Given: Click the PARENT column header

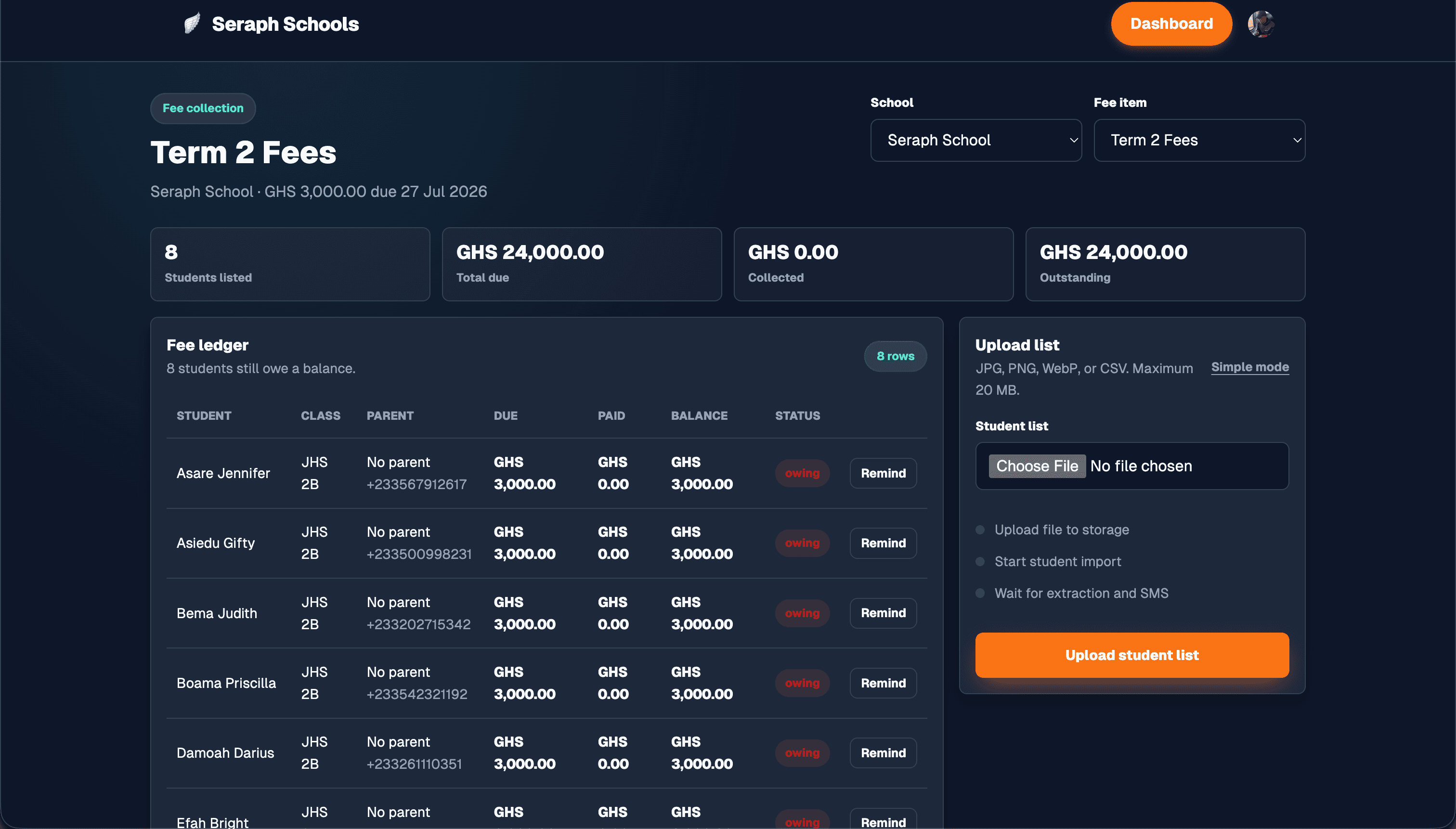Looking at the screenshot, I should tap(390, 415).
